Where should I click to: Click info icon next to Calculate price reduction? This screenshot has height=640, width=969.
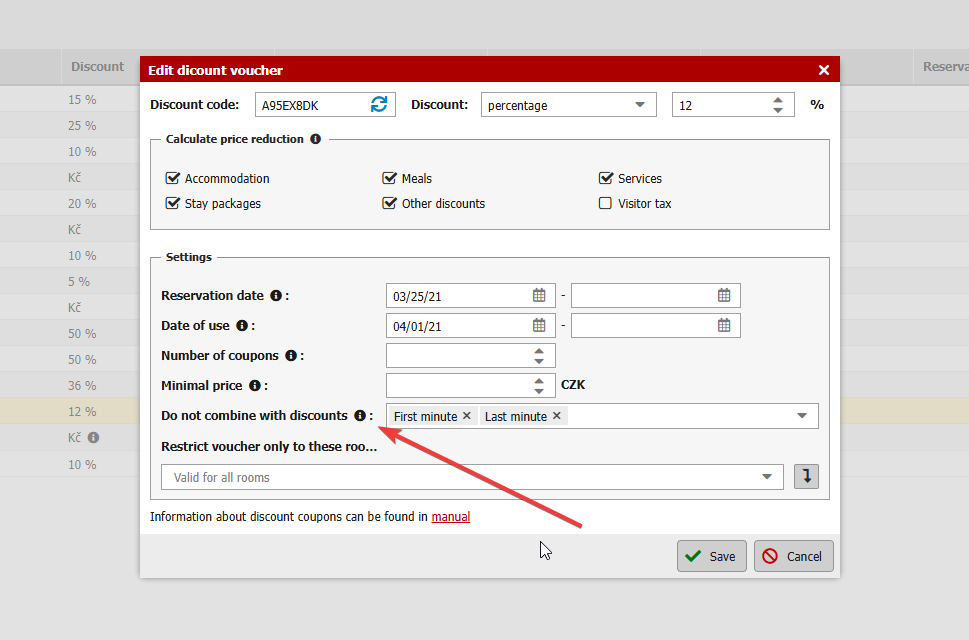click(x=316, y=139)
